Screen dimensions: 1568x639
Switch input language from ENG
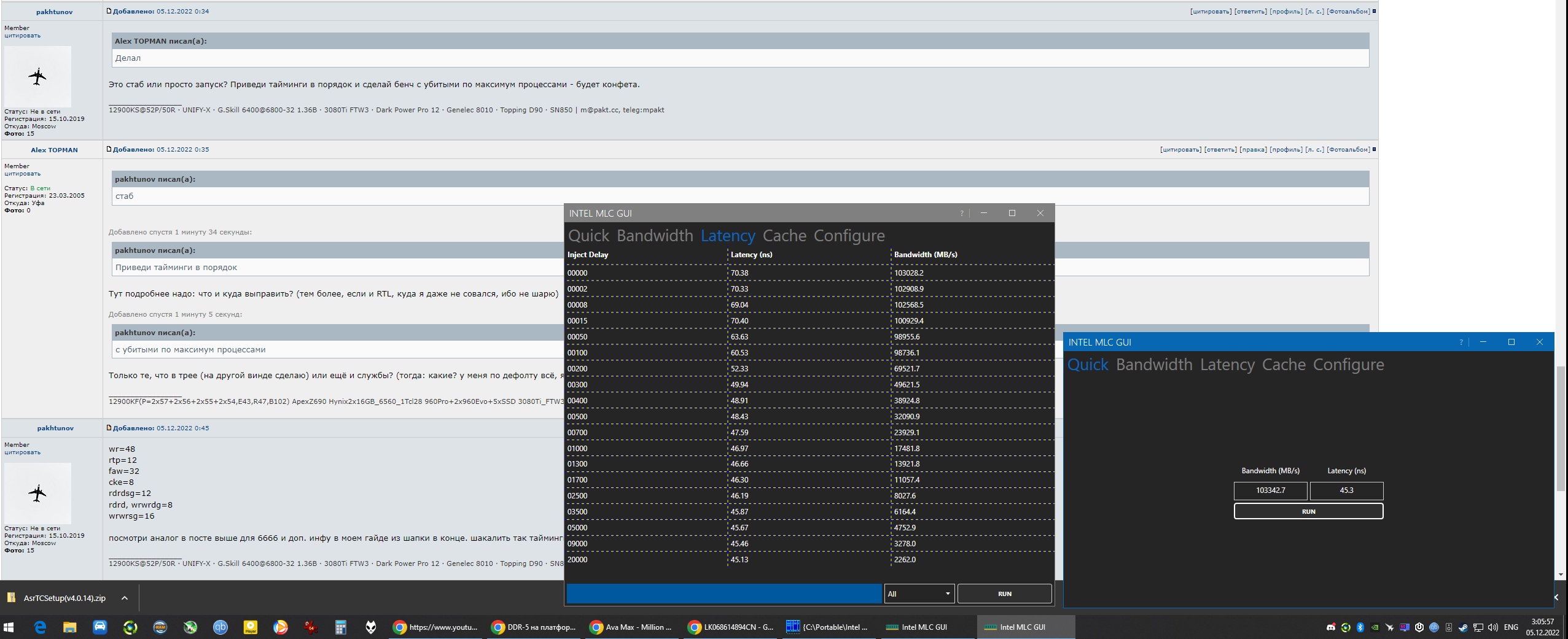(x=1511, y=627)
